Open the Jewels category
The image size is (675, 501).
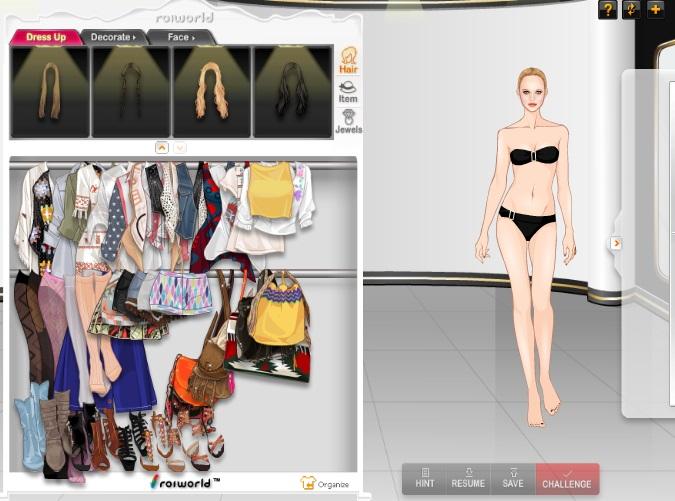348,121
